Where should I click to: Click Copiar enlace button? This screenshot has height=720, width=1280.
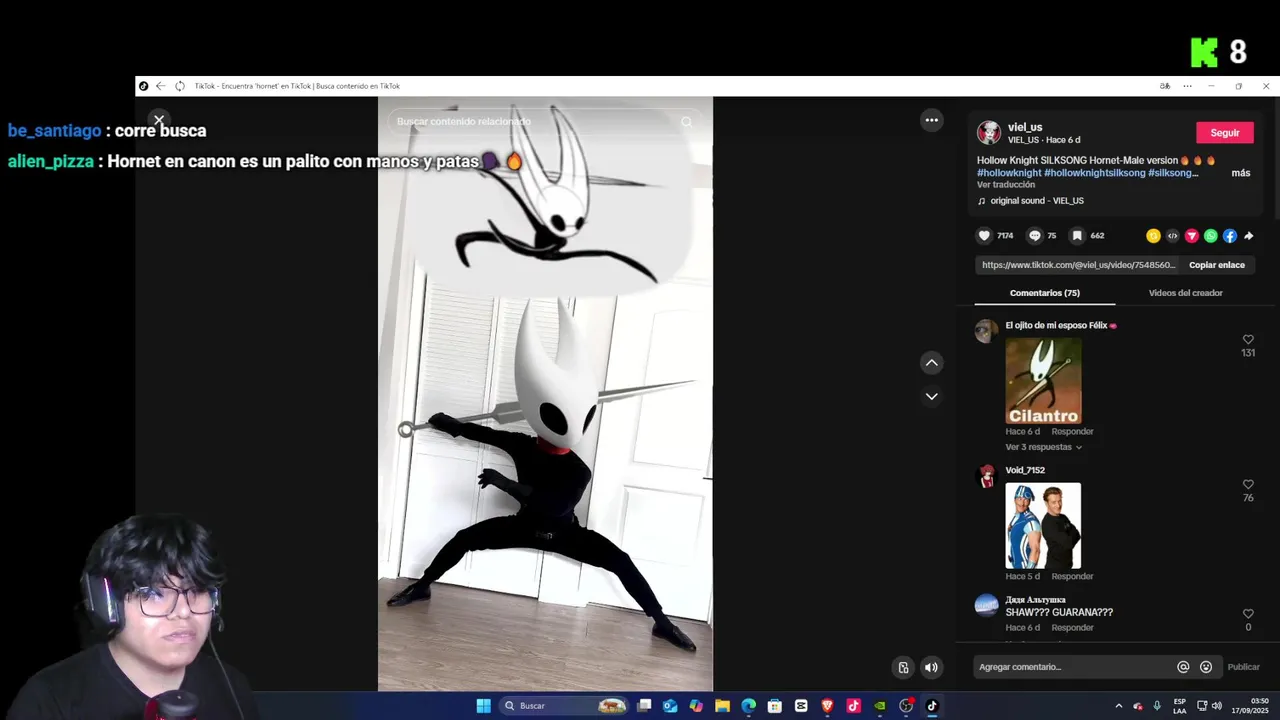[1216, 265]
